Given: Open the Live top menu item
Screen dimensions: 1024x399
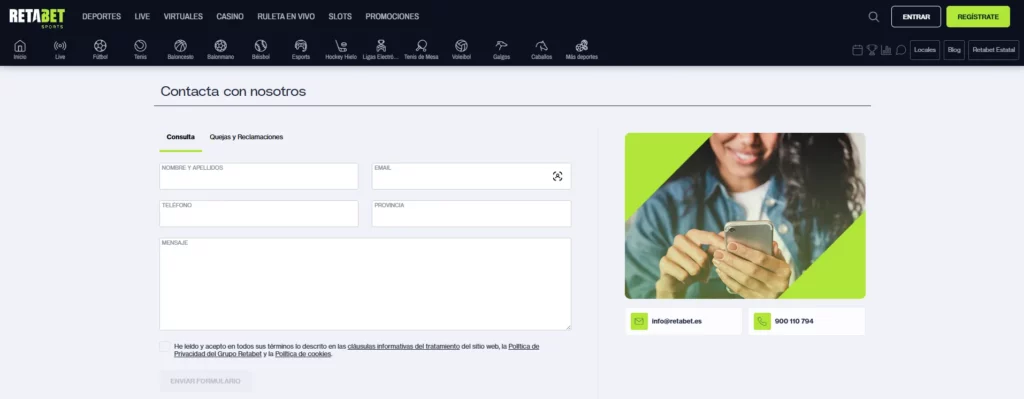Looking at the screenshot, I should [x=142, y=17].
